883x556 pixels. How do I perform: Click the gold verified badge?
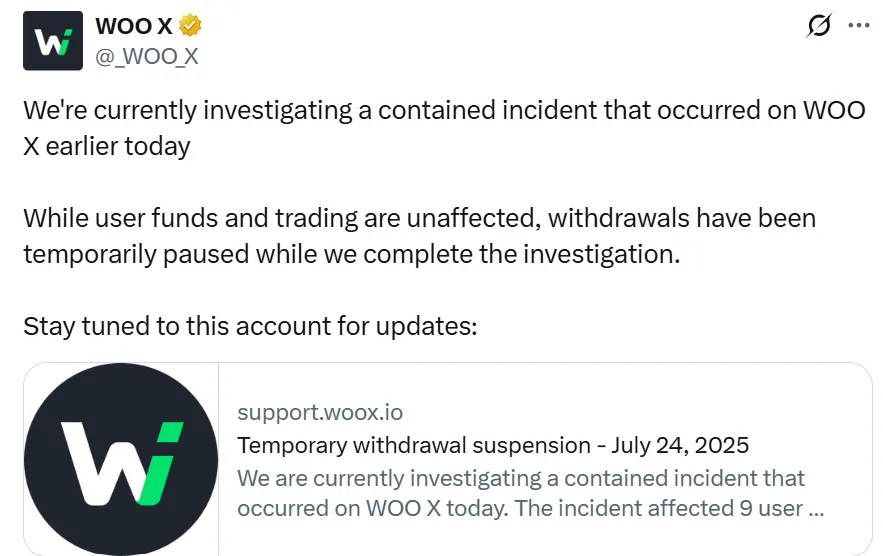(190, 27)
